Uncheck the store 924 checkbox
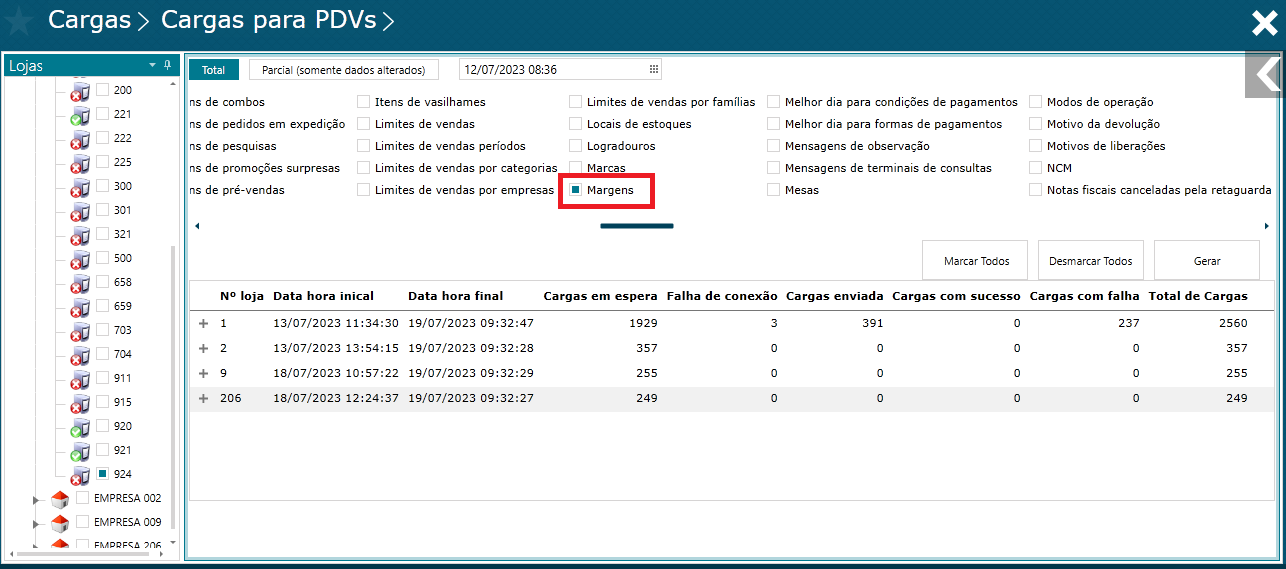The image size is (1286, 569). pyautogui.click(x=102, y=474)
